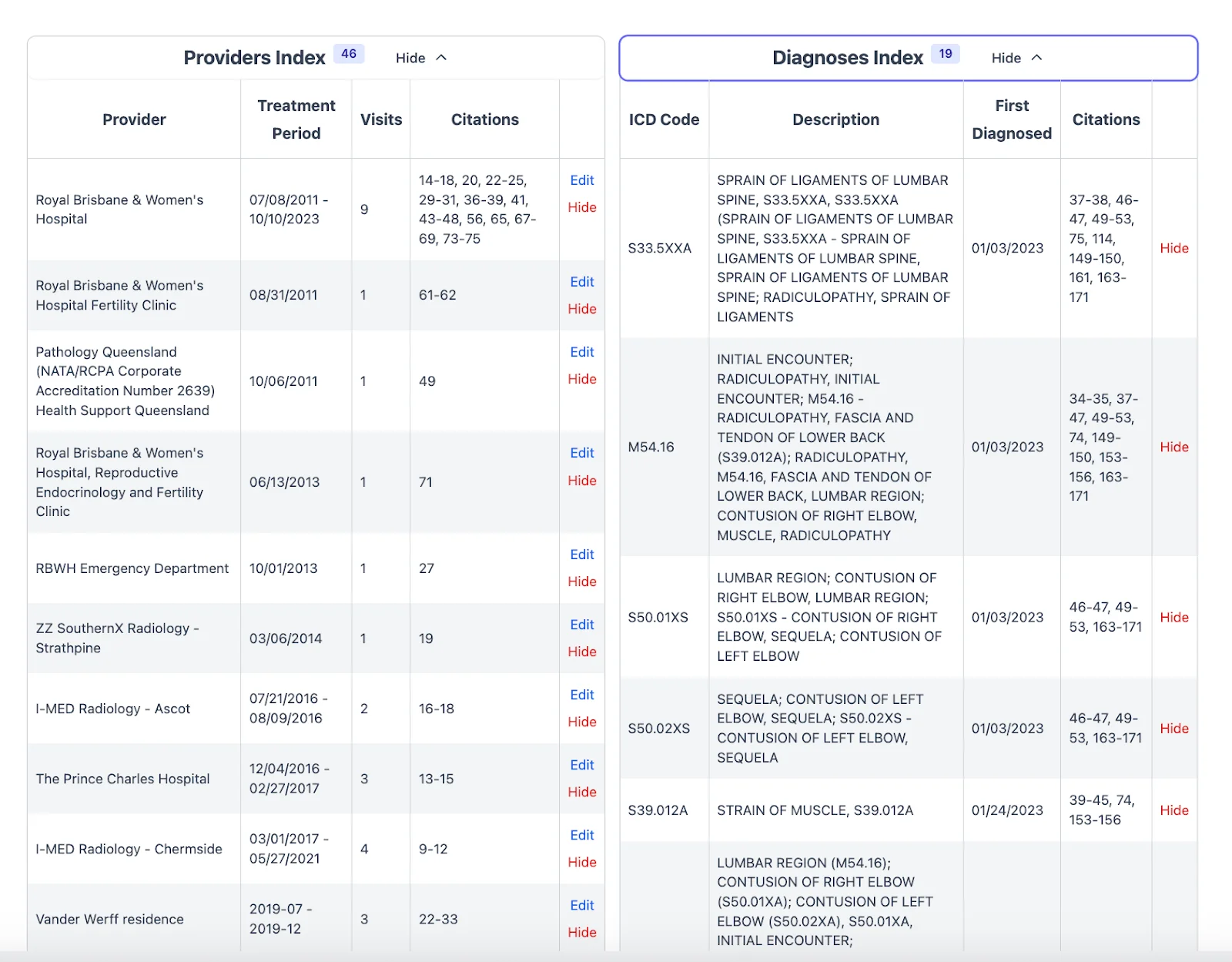Edit ZZ SouthernX Radiology - Strathpine entry
Viewport: 1232px width, 962px height.
[x=581, y=625]
